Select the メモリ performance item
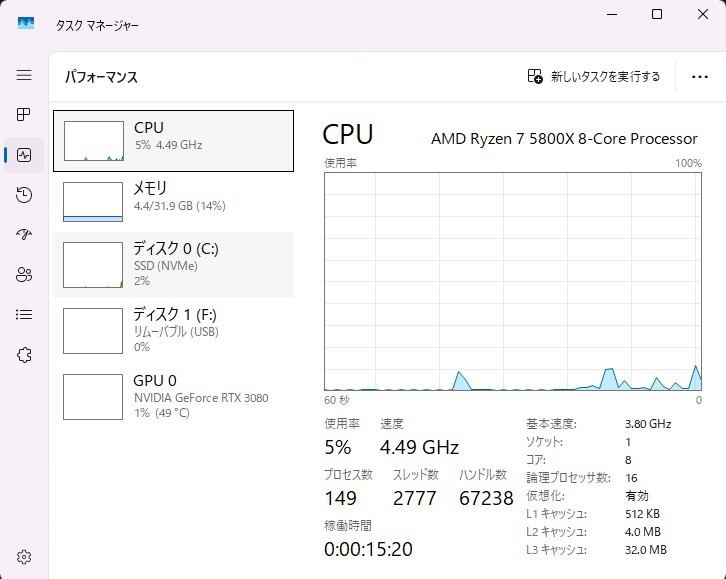 tap(173, 201)
